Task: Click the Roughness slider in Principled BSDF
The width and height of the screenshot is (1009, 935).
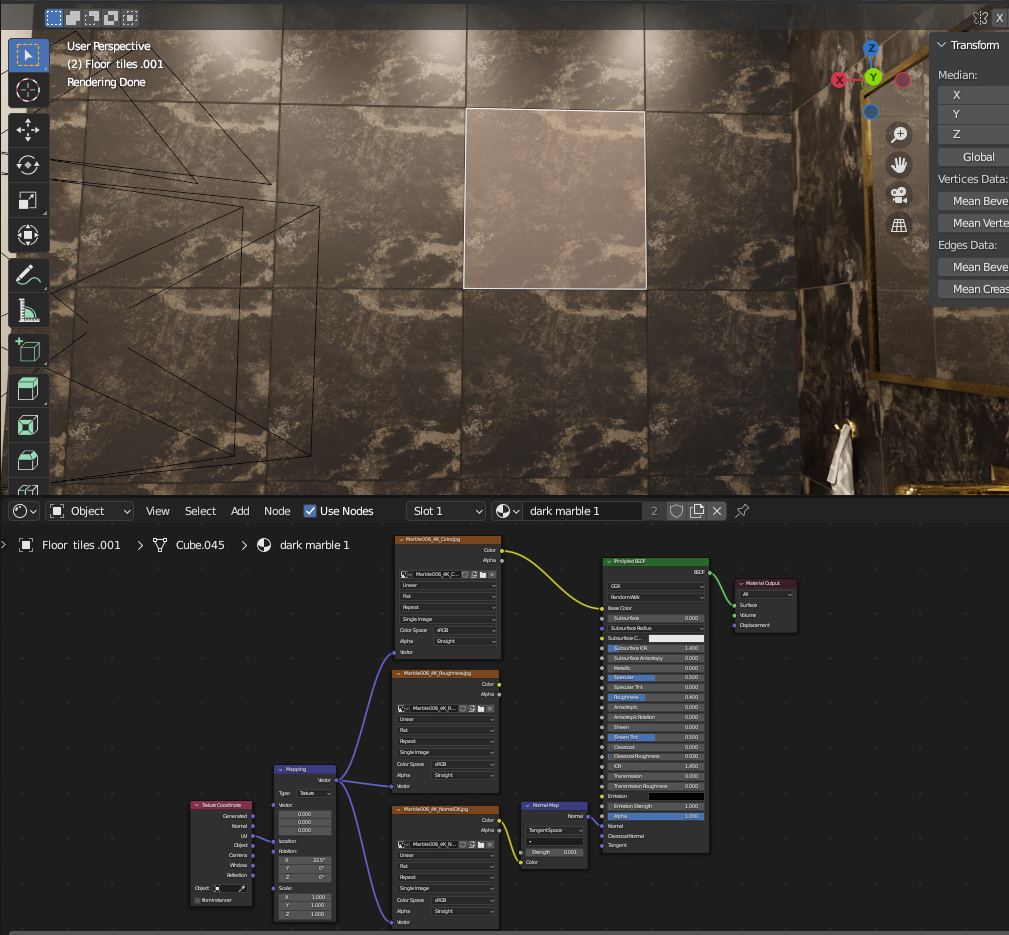Action: coord(656,698)
